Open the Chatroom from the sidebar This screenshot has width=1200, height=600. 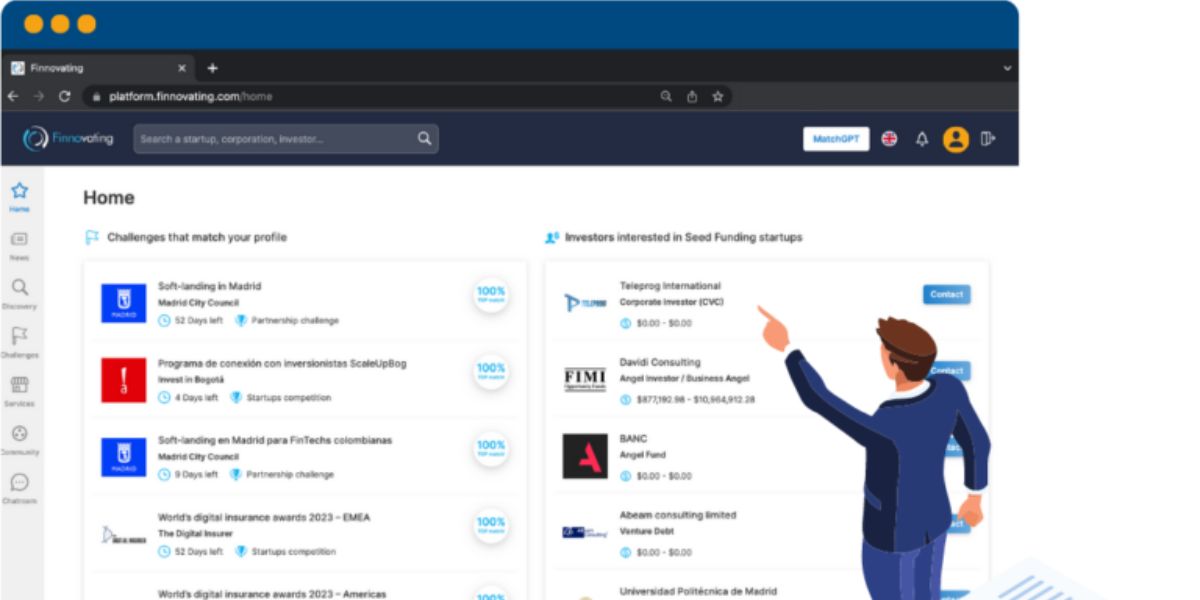click(x=19, y=488)
